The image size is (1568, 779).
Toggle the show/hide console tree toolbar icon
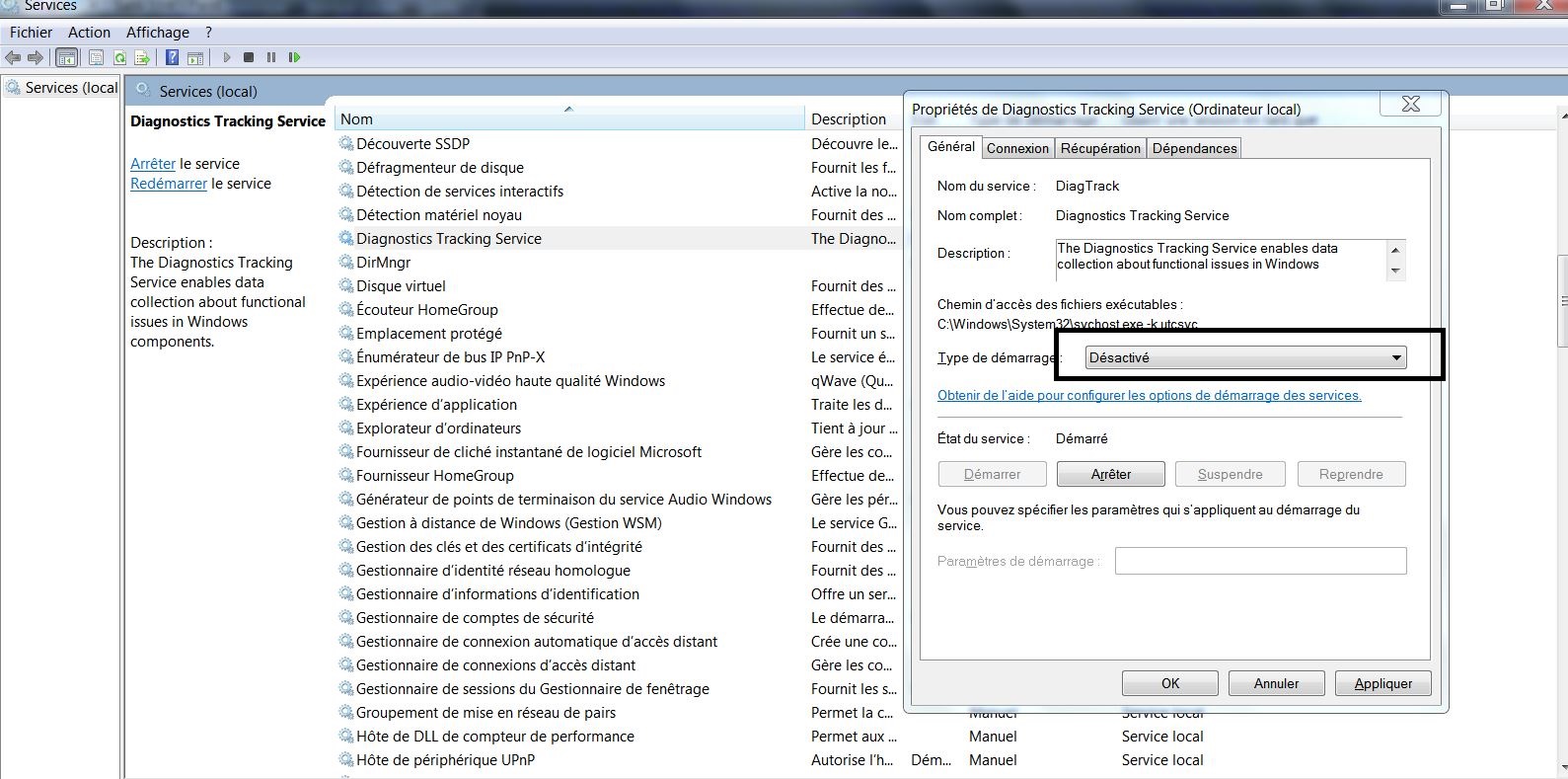pyautogui.click(x=67, y=57)
